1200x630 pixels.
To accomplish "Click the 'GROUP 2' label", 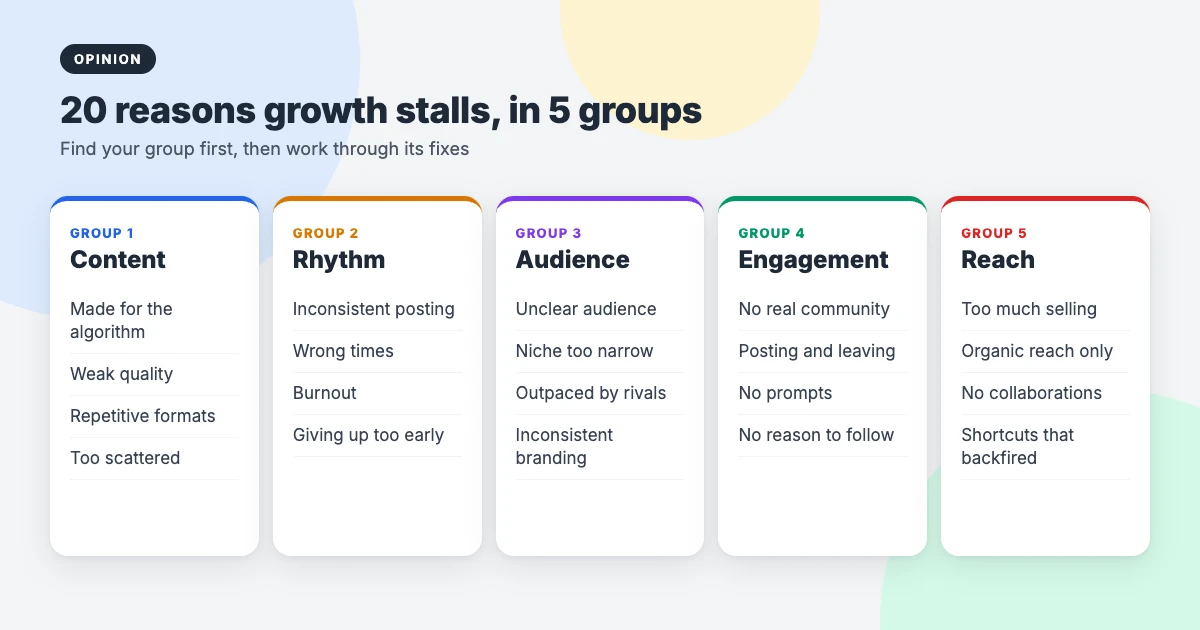I will pyautogui.click(x=326, y=233).
